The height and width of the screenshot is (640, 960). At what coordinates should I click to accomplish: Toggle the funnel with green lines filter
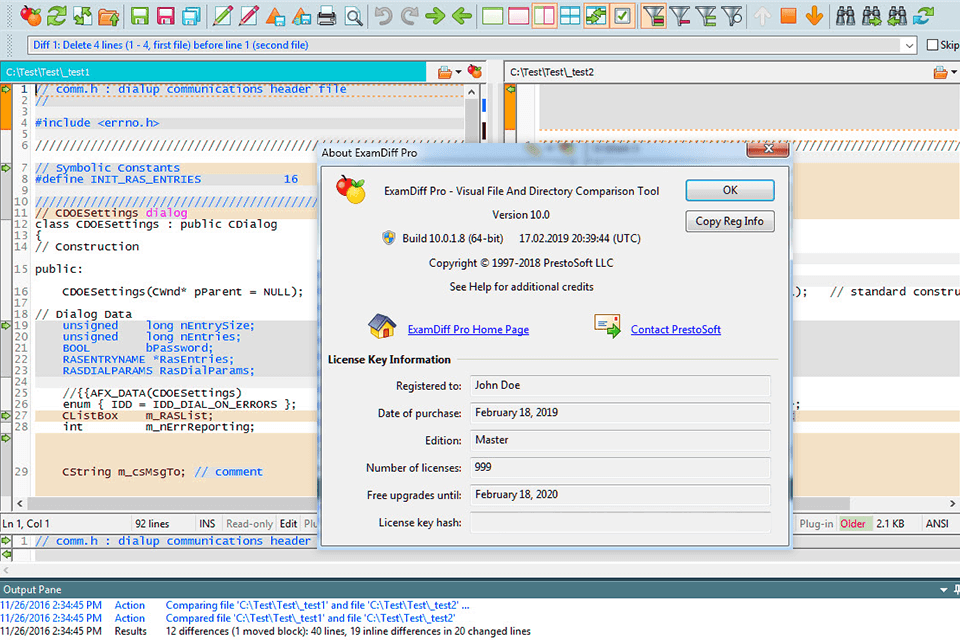tap(706, 16)
